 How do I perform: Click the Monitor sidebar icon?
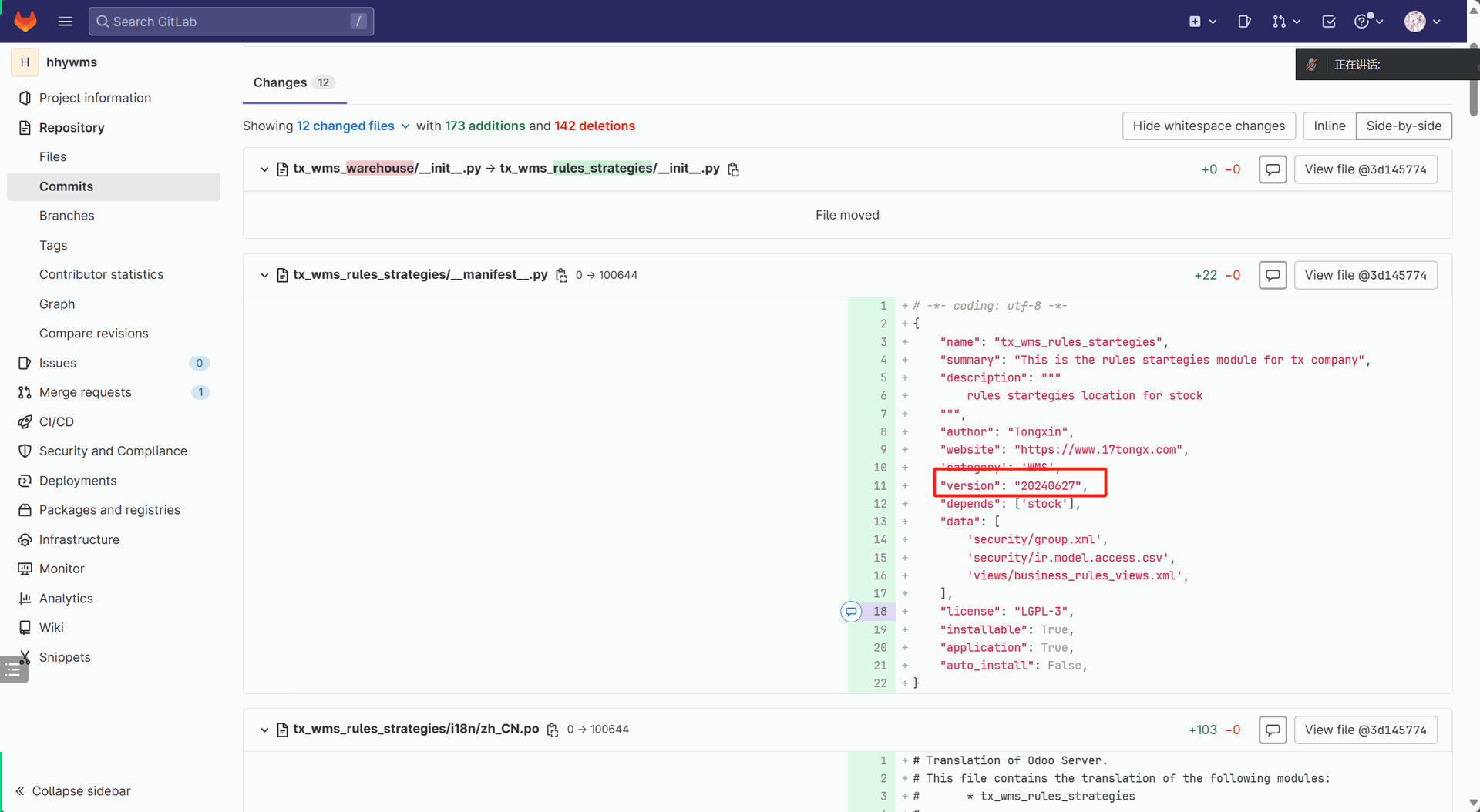[x=25, y=569]
